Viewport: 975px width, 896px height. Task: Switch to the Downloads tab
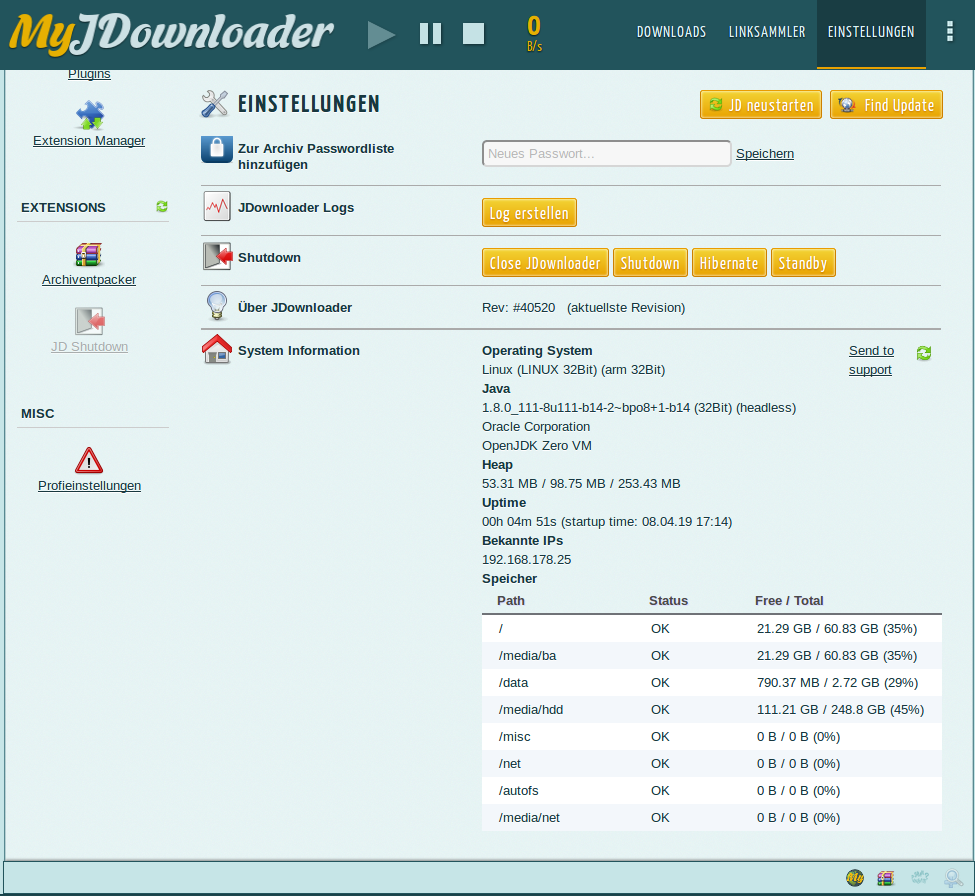(x=671, y=32)
